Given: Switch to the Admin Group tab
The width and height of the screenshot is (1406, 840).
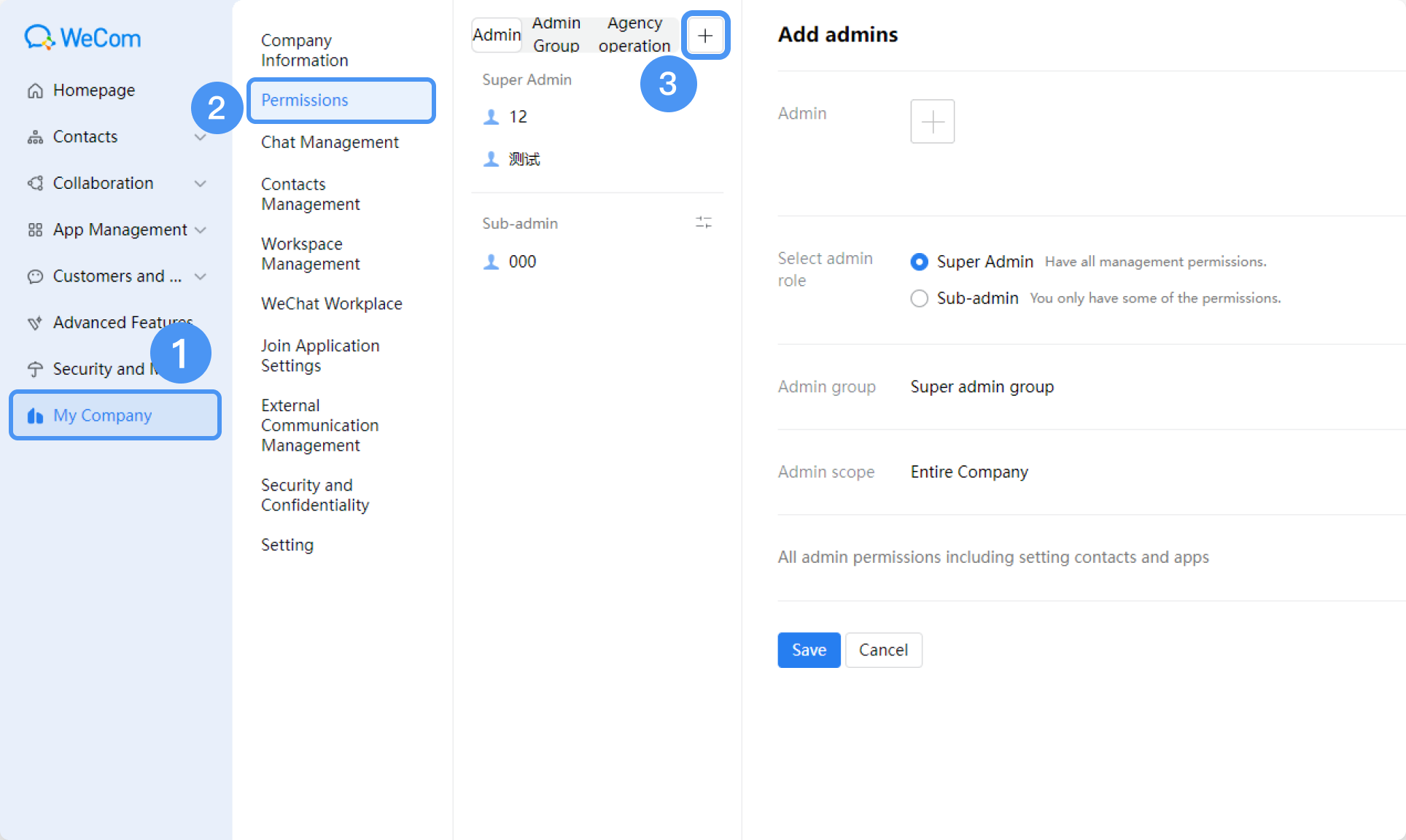Looking at the screenshot, I should (x=556, y=34).
